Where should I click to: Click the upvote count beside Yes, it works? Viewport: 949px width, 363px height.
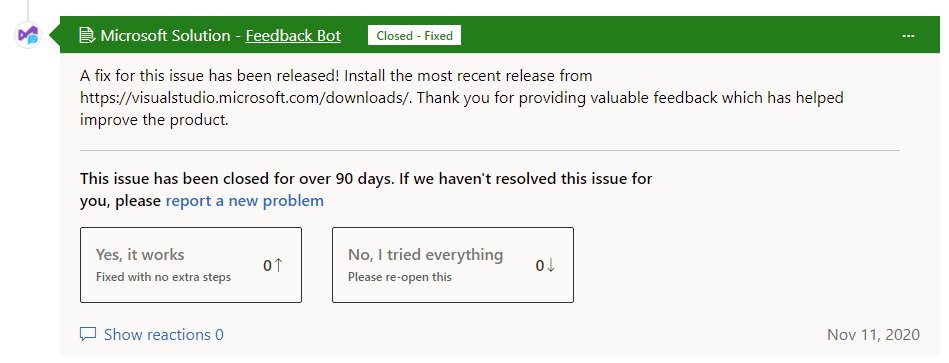click(268, 265)
